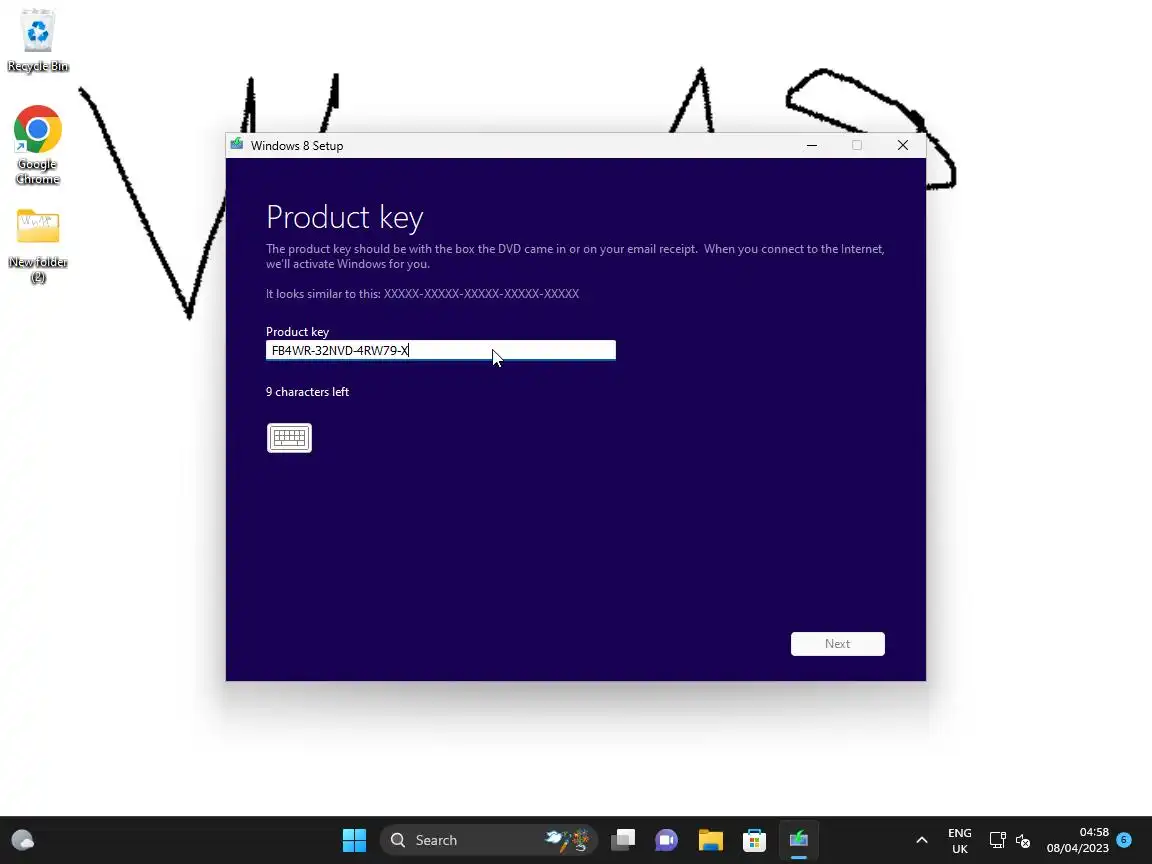Image resolution: width=1152 pixels, height=864 pixels.
Task: Click the Next button
Action: pos(838,644)
